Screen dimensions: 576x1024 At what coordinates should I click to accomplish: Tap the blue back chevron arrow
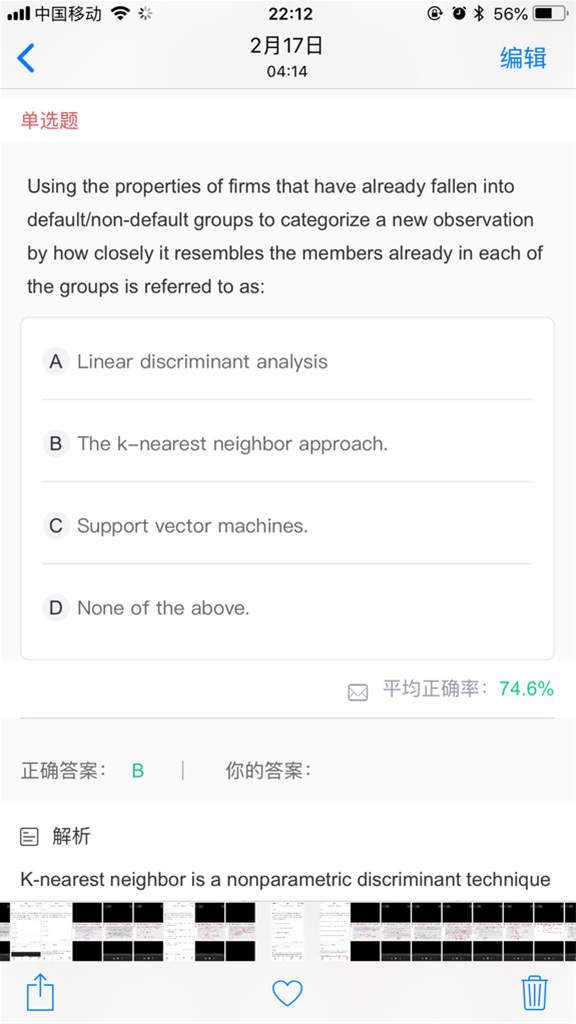pos(25,58)
